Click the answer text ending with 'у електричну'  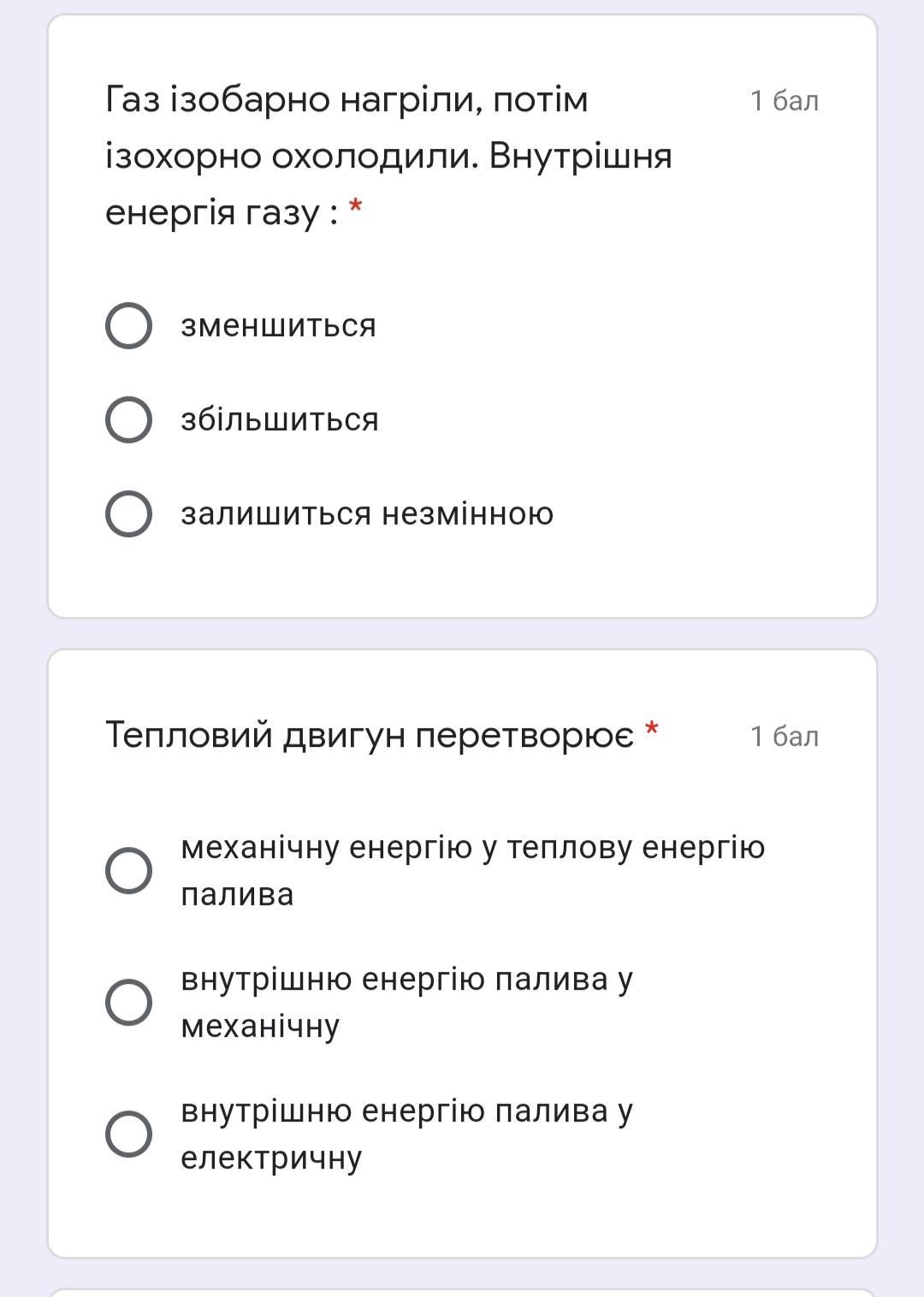[406, 1134]
